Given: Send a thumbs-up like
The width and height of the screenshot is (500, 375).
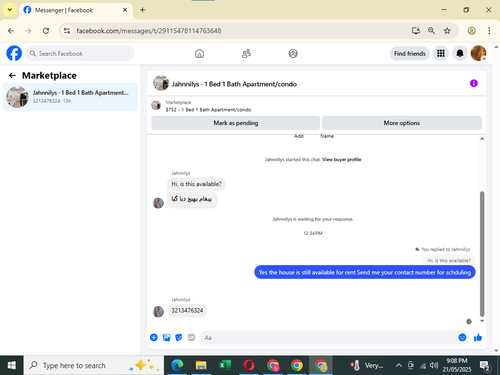Looking at the screenshot, I should [478, 337].
